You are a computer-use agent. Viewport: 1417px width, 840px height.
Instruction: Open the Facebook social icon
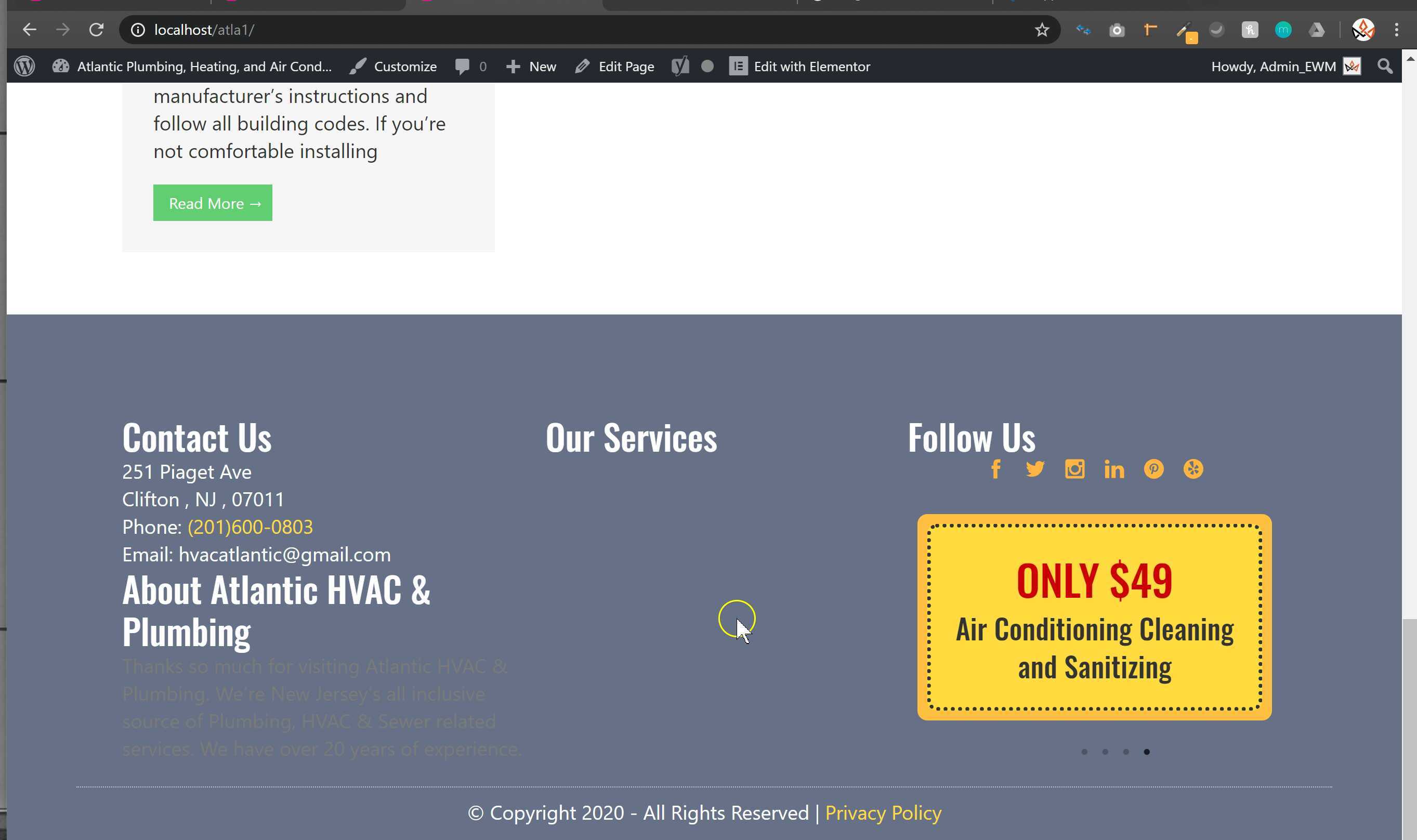point(996,469)
